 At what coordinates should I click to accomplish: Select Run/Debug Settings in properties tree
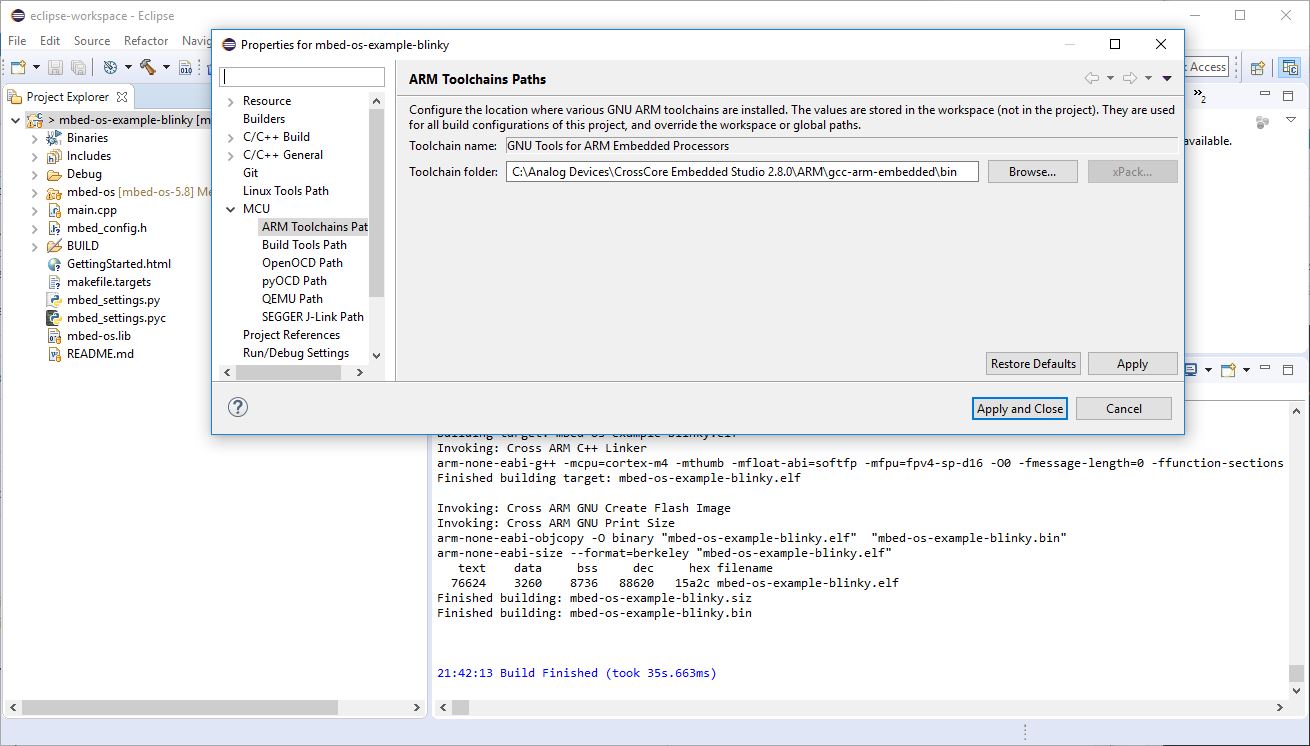tap(296, 353)
